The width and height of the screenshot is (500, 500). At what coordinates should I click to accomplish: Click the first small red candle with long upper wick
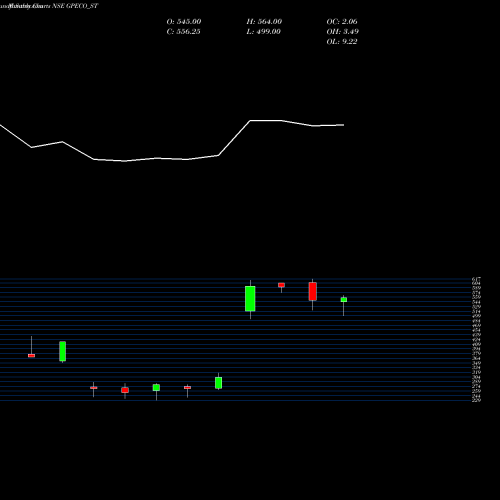click(31, 356)
